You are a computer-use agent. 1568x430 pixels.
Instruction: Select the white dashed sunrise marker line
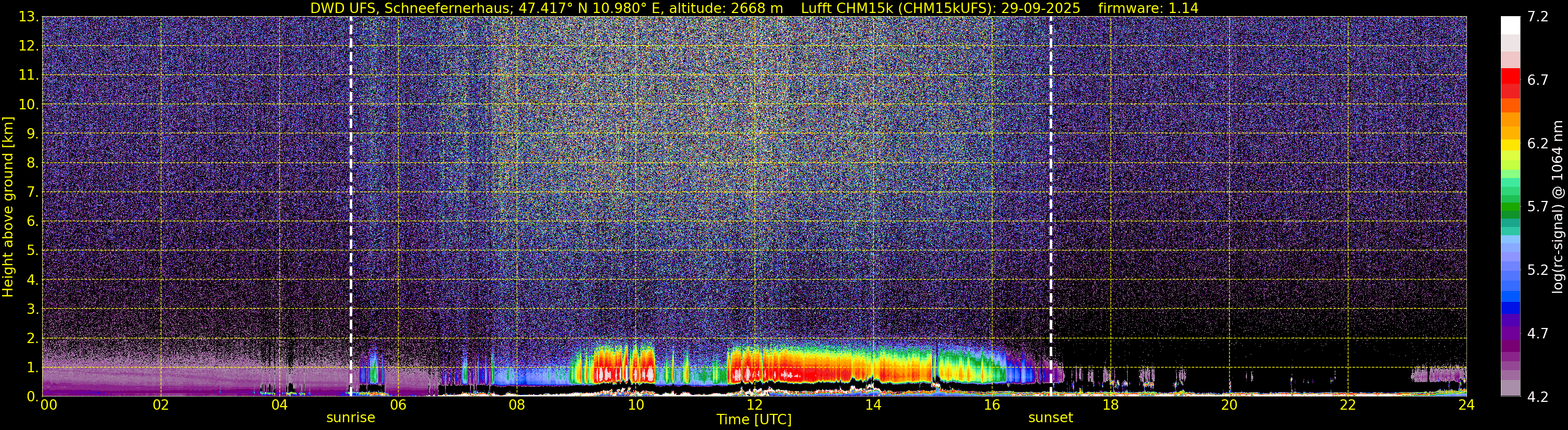point(351,207)
